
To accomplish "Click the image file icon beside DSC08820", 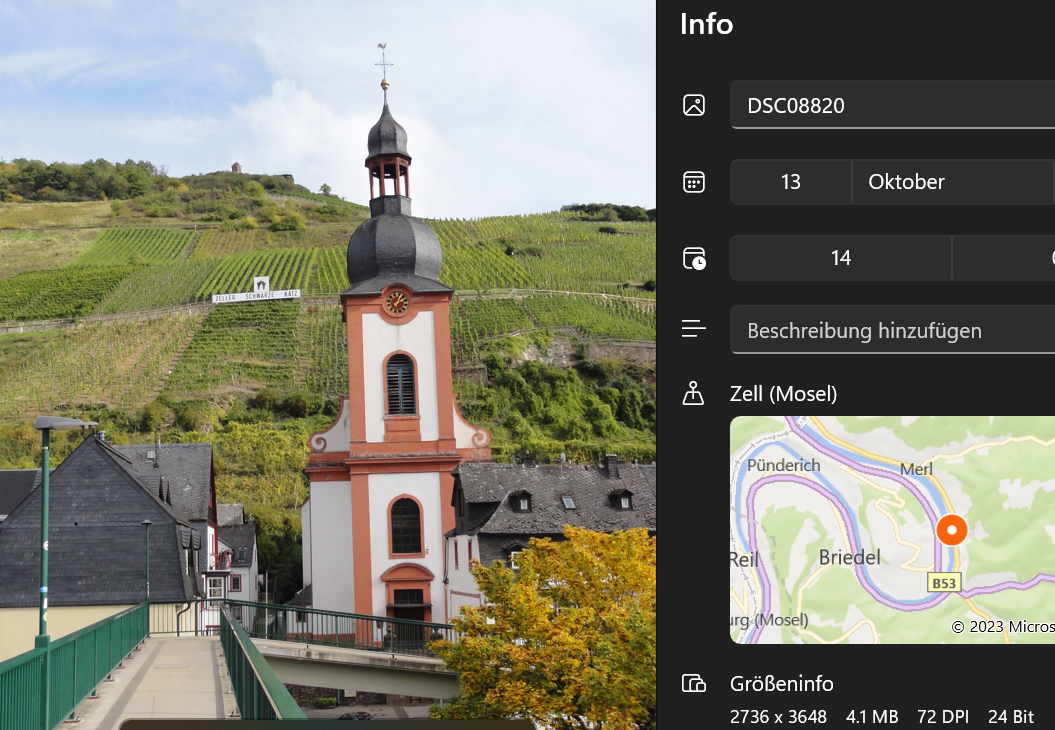I will tap(694, 105).
